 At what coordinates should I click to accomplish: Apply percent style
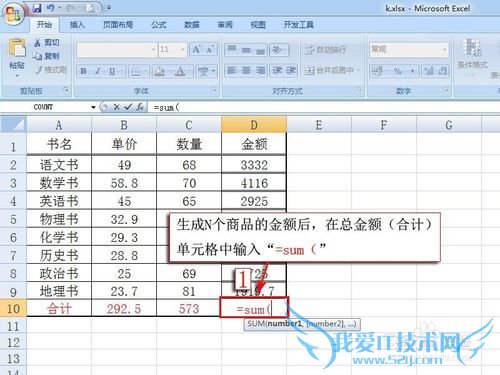(398, 71)
